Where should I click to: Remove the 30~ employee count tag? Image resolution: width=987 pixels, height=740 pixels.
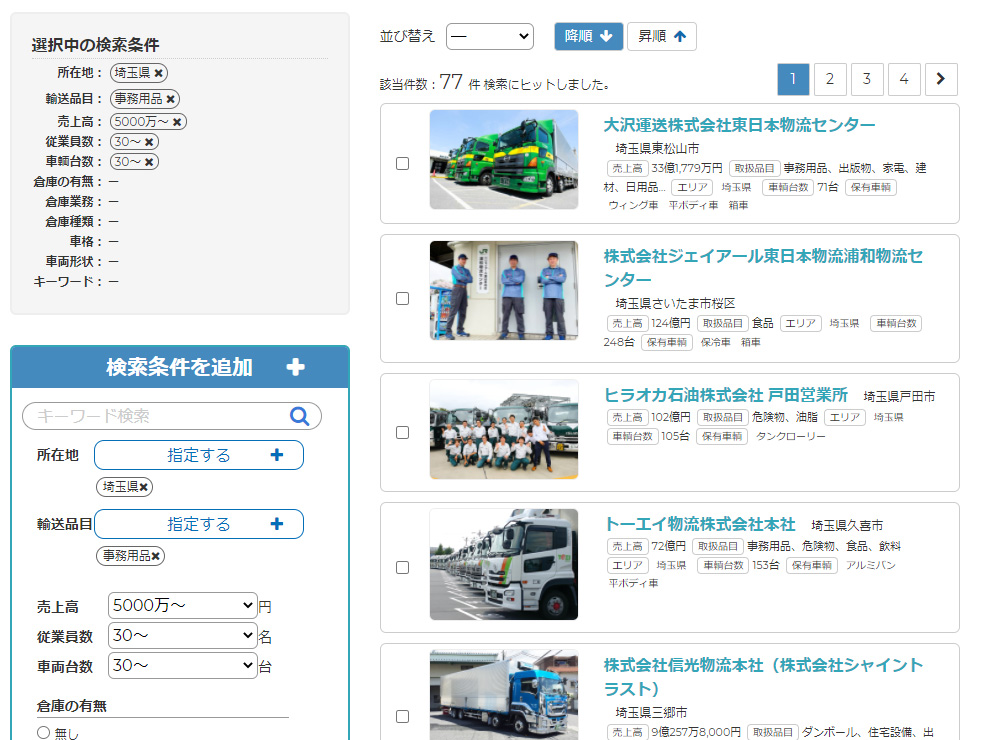(149, 142)
